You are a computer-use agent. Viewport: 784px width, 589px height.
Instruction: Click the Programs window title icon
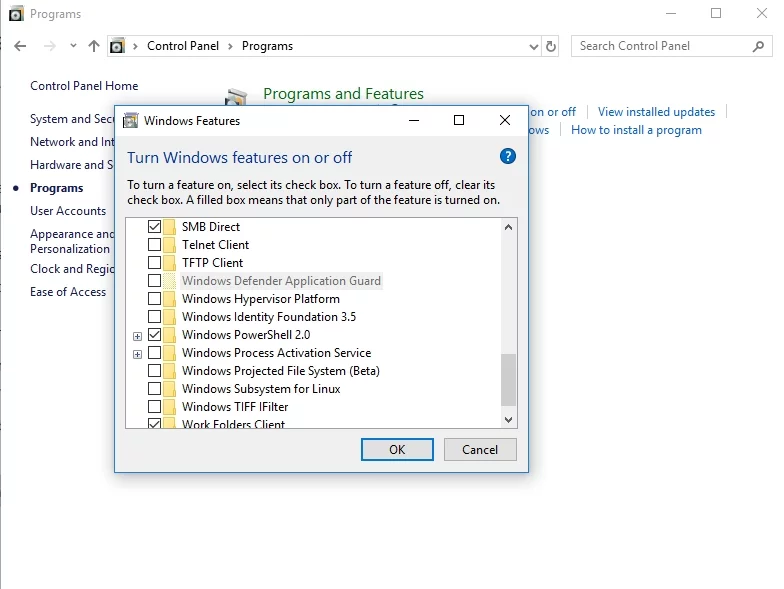(16, 14)
